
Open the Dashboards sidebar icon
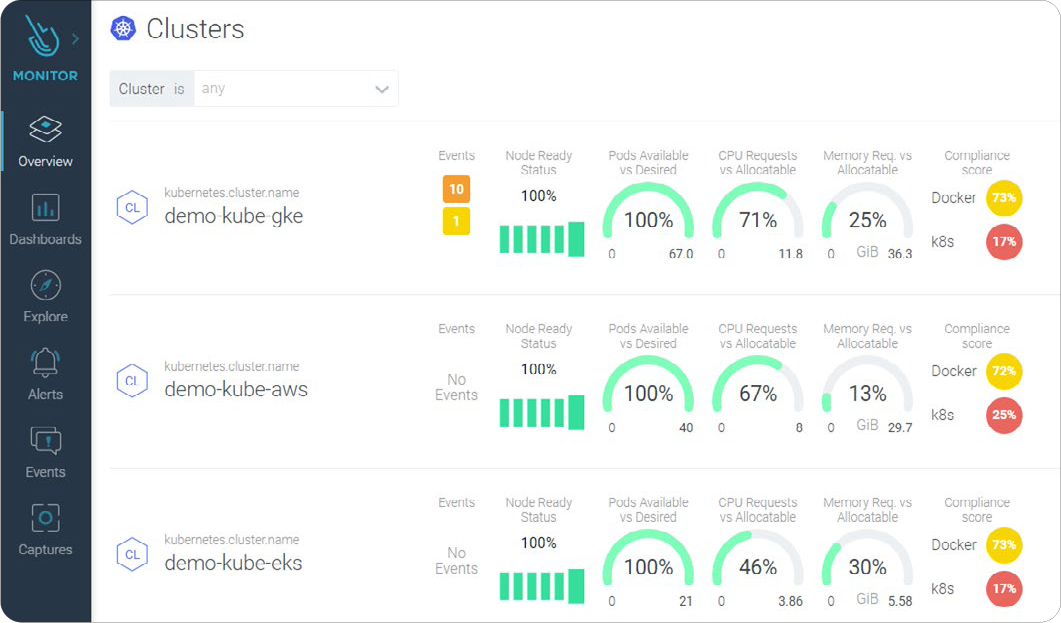click(x=45, y=207)
